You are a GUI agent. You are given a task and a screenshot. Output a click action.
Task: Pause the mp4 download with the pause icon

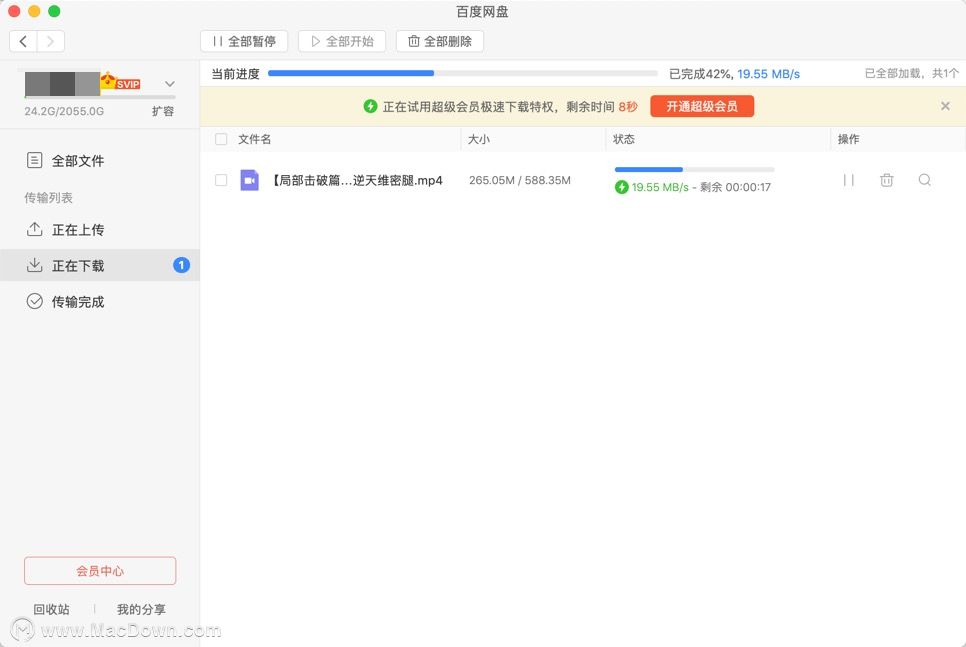tap(848, 180)
